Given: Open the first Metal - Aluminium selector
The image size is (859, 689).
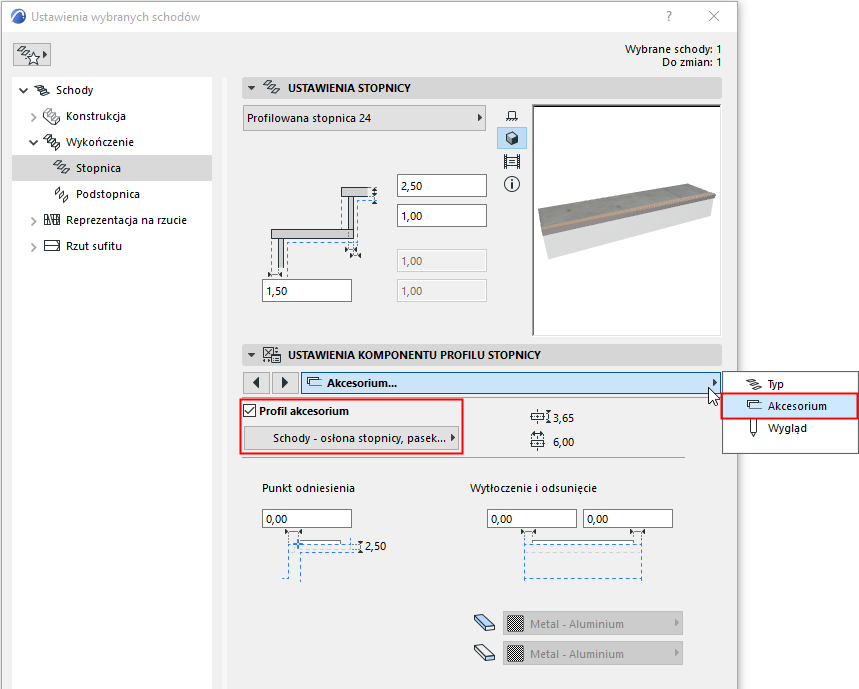Looking at the screenshot, I should (x=593, y=623).
